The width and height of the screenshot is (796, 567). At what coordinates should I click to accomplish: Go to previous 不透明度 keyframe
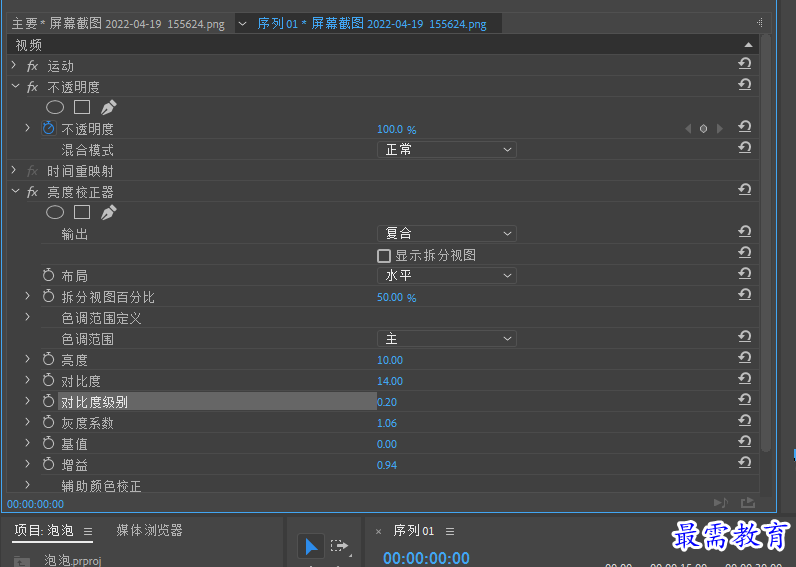tap(688, 128)
